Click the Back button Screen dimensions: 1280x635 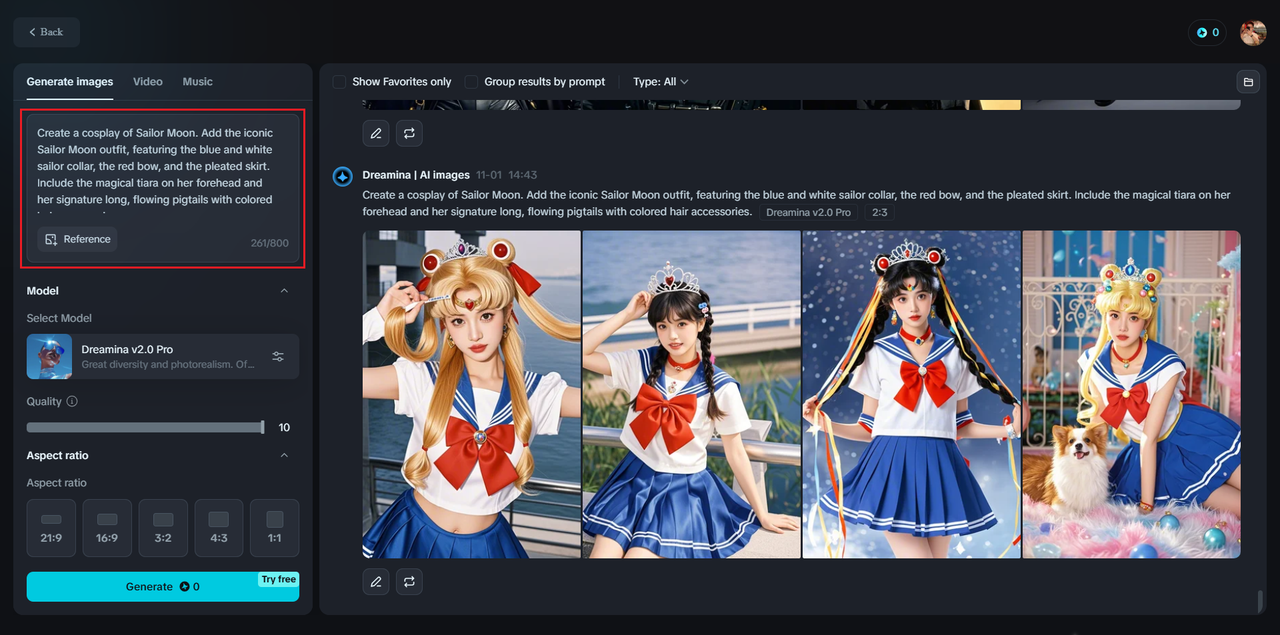(46, 32)
